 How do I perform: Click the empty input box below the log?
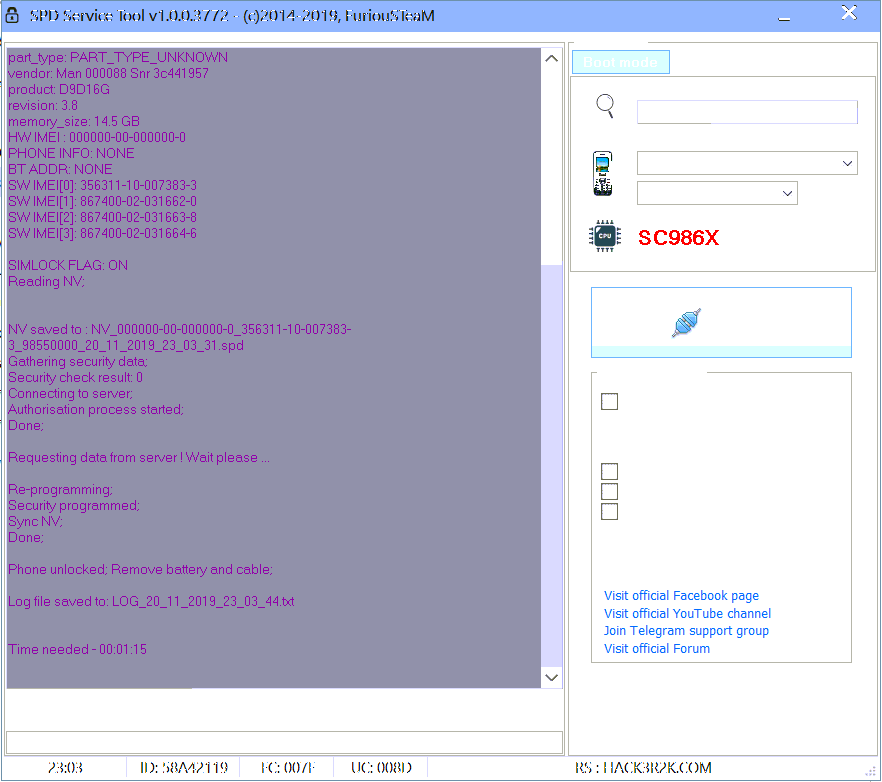click(284, 742)
